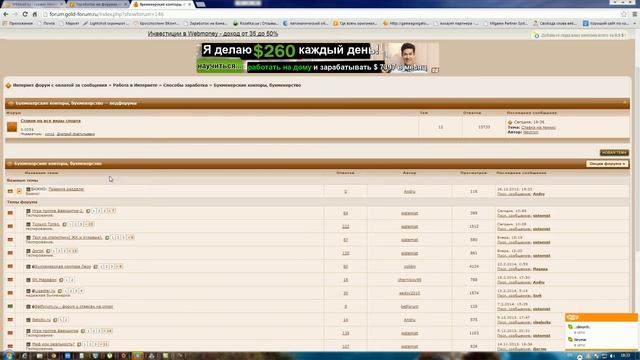
Task: Open the Ставки на все виды спорта subforum
Action: pyautogui.click(x=51, y=121)
